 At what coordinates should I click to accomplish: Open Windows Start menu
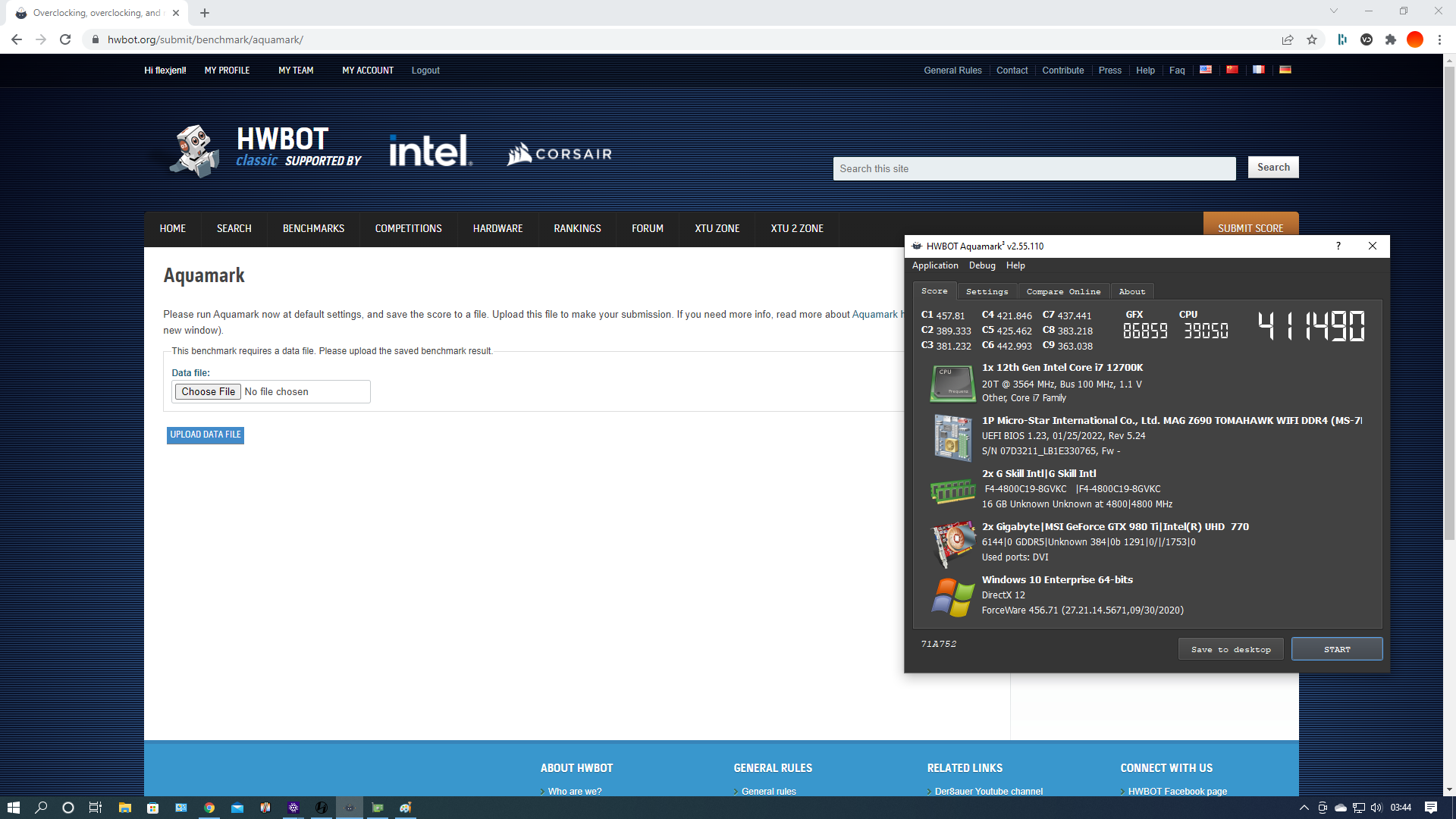(14, 808)
